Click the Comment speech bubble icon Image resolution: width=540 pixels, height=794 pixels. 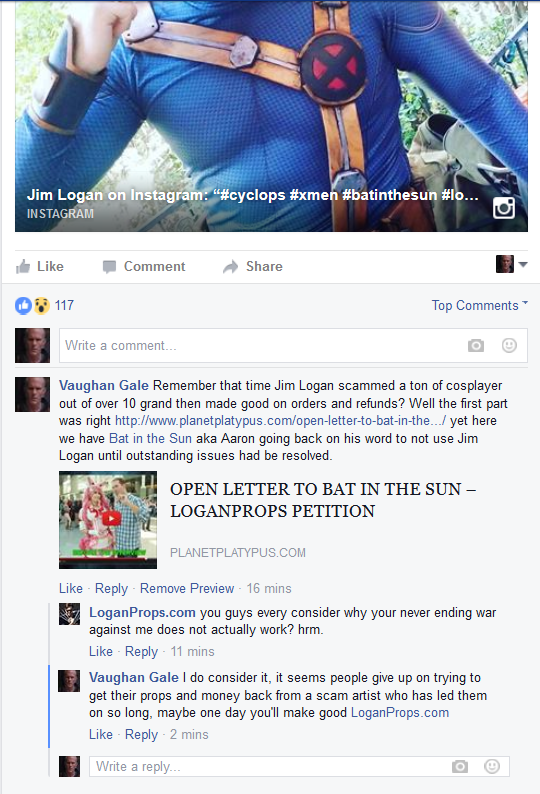[109, 267]
